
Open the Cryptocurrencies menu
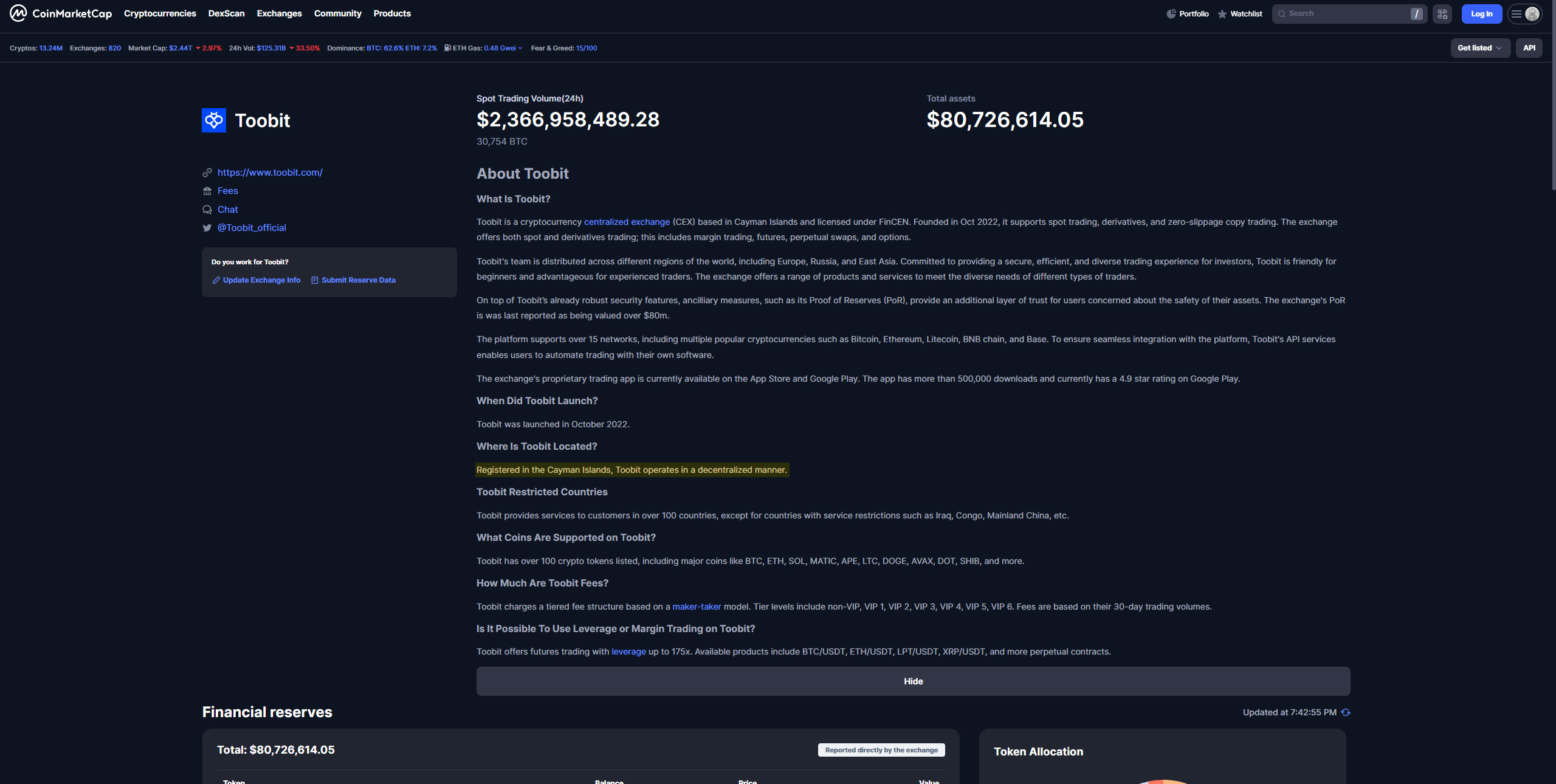pyautogui.click(x=160, y=13)
